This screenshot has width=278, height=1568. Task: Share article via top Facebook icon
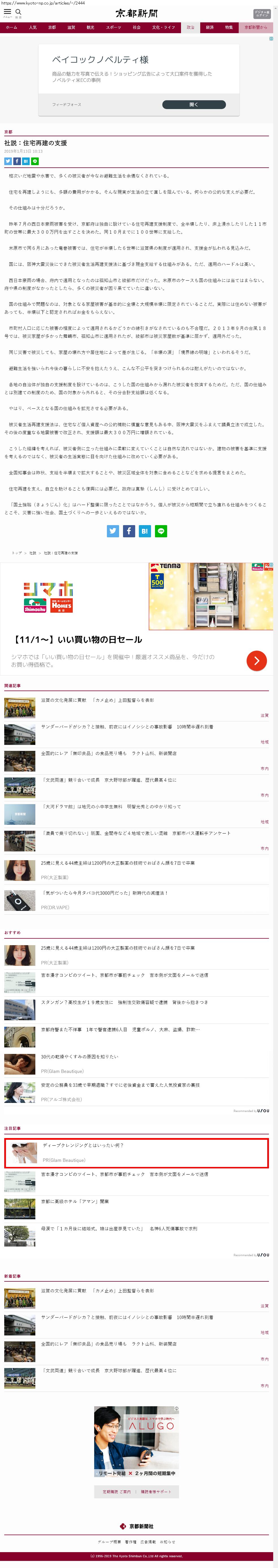(17, 161)
